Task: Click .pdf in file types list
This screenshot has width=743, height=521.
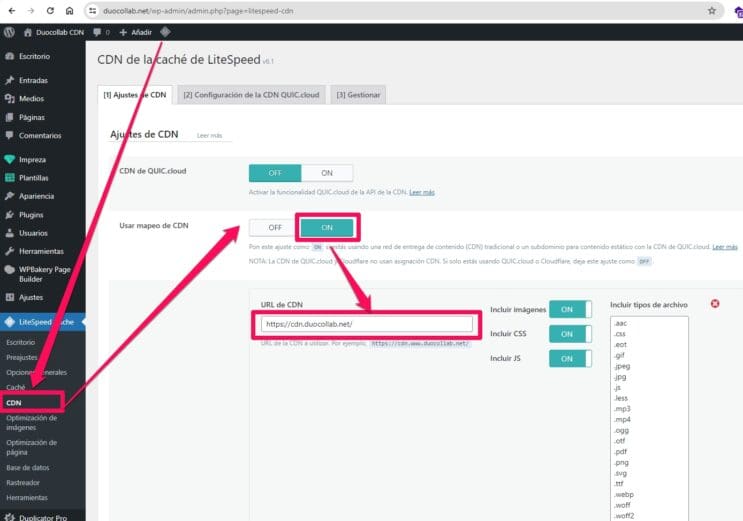Action: point(620,452)
